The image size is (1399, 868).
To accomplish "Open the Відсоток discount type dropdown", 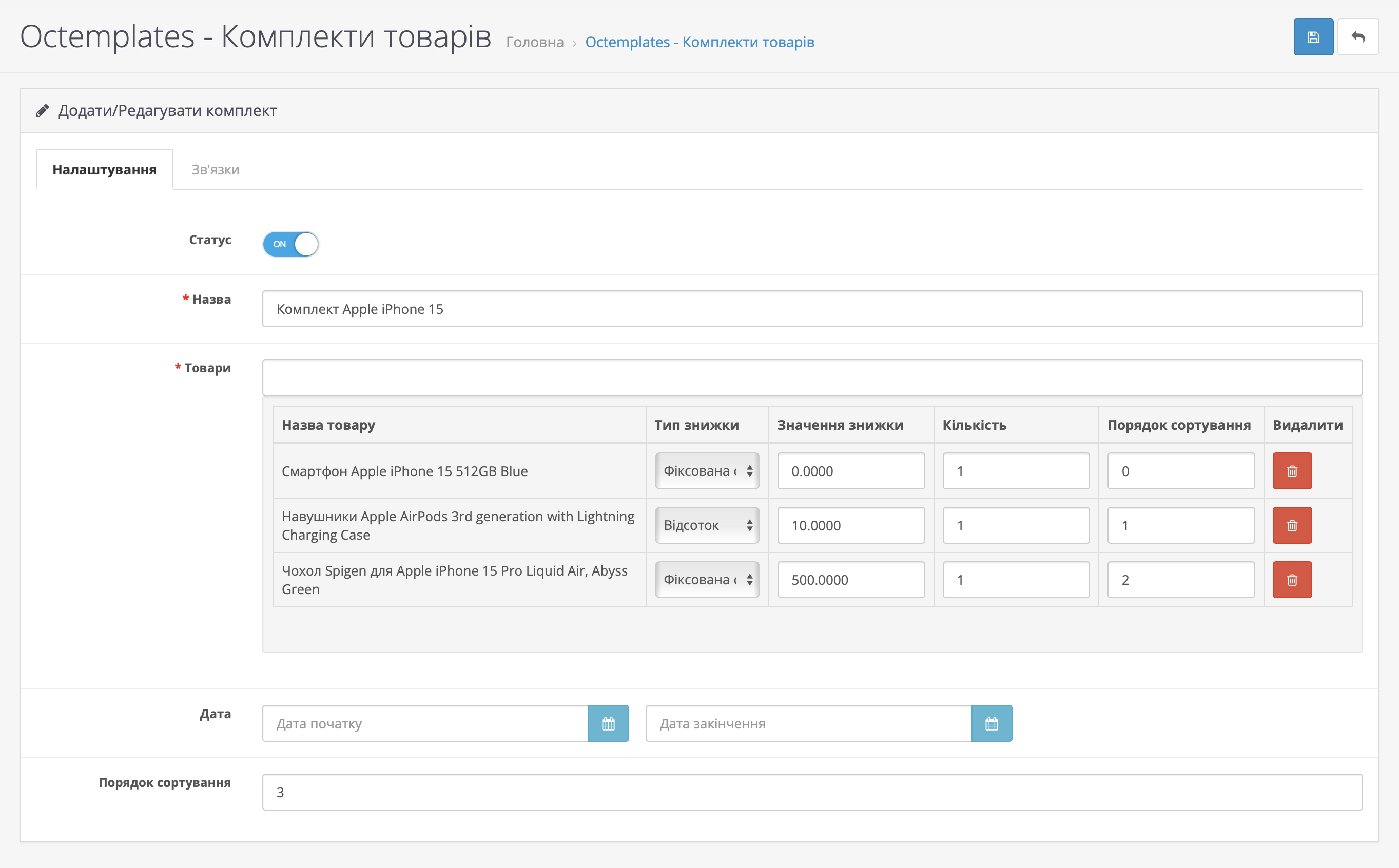I will pos(707,525).
